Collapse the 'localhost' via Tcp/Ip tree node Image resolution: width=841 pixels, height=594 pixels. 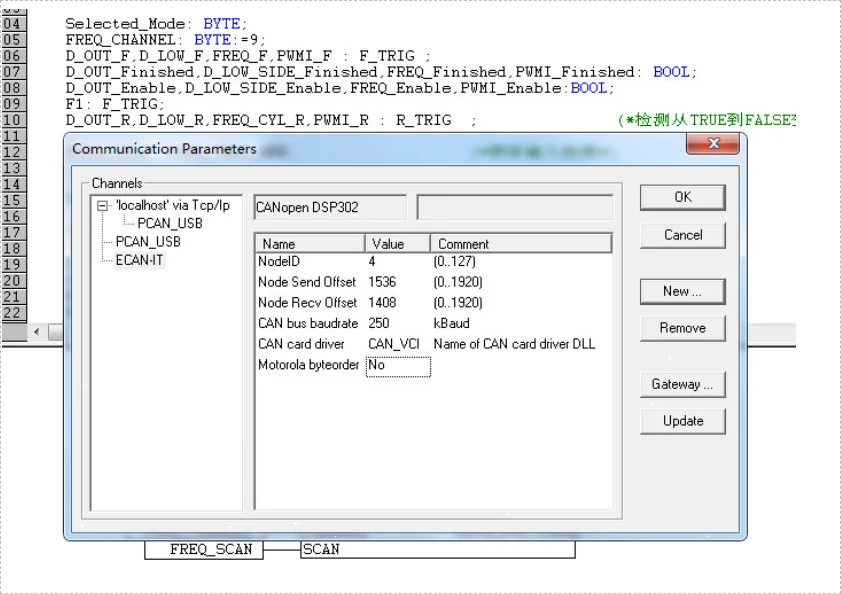click(102, 205)
